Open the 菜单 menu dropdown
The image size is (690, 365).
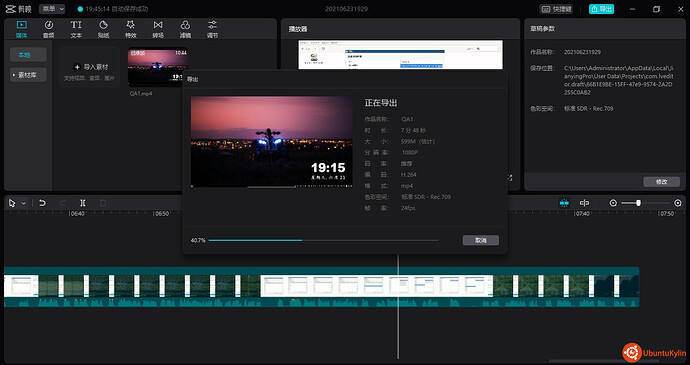(x=52, y=9)
